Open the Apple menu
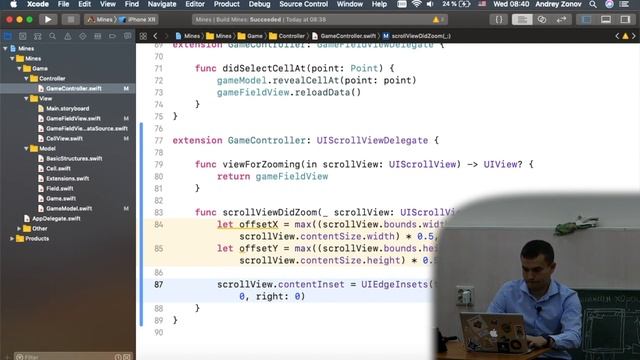The width and height of the screenshot is (640, 360). tap(13, 4)
